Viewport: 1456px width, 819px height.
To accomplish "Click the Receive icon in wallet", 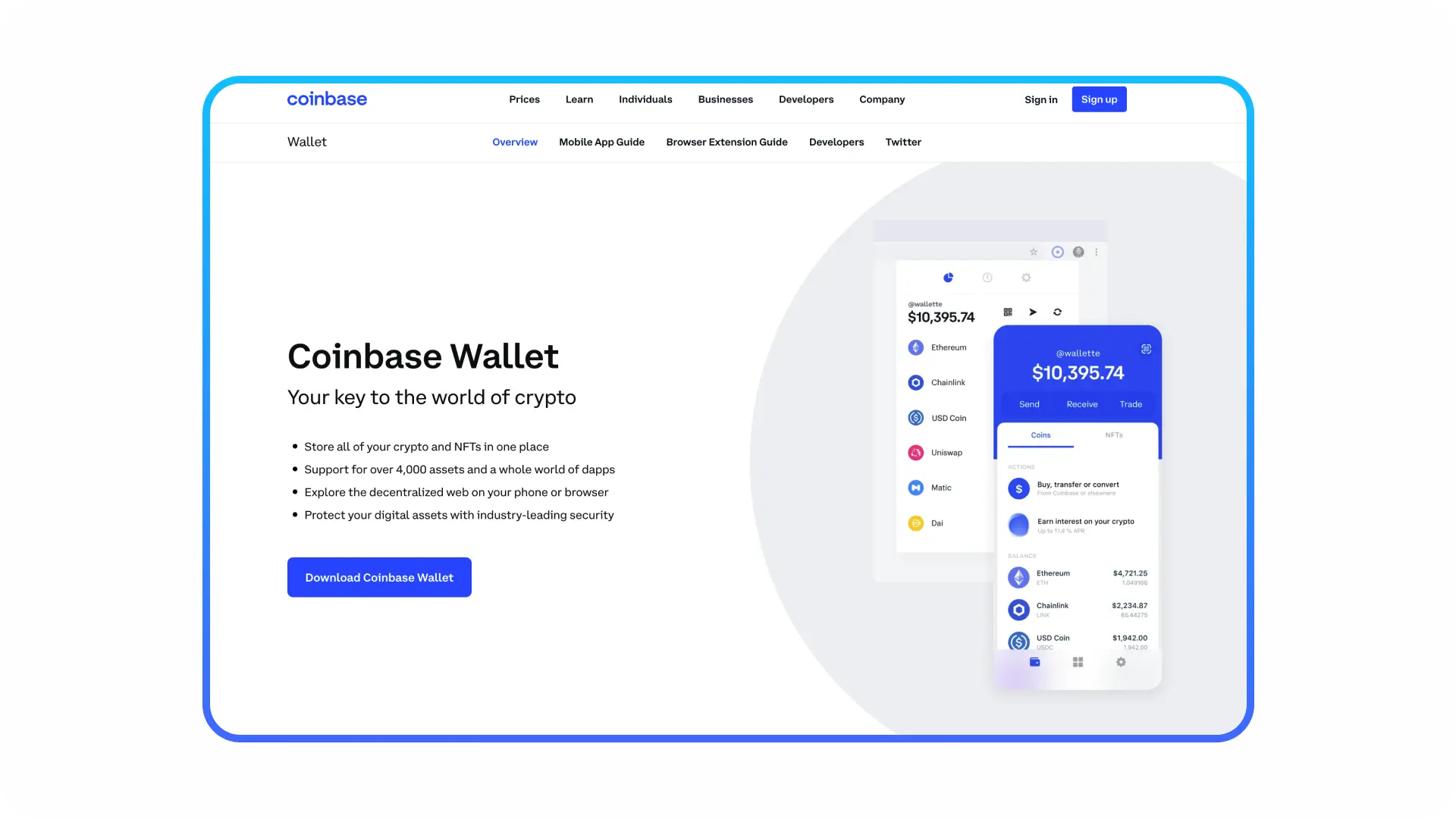I will coord(1081,404).
